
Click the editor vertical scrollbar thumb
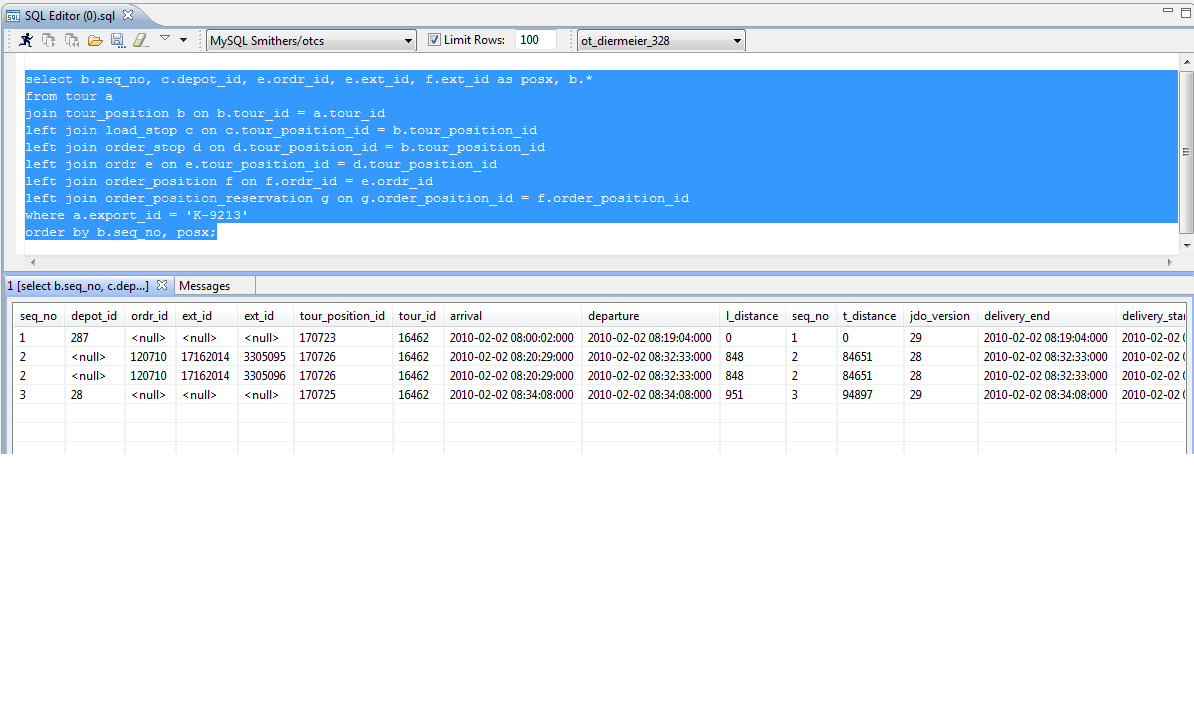click(x=1186, y=152)
